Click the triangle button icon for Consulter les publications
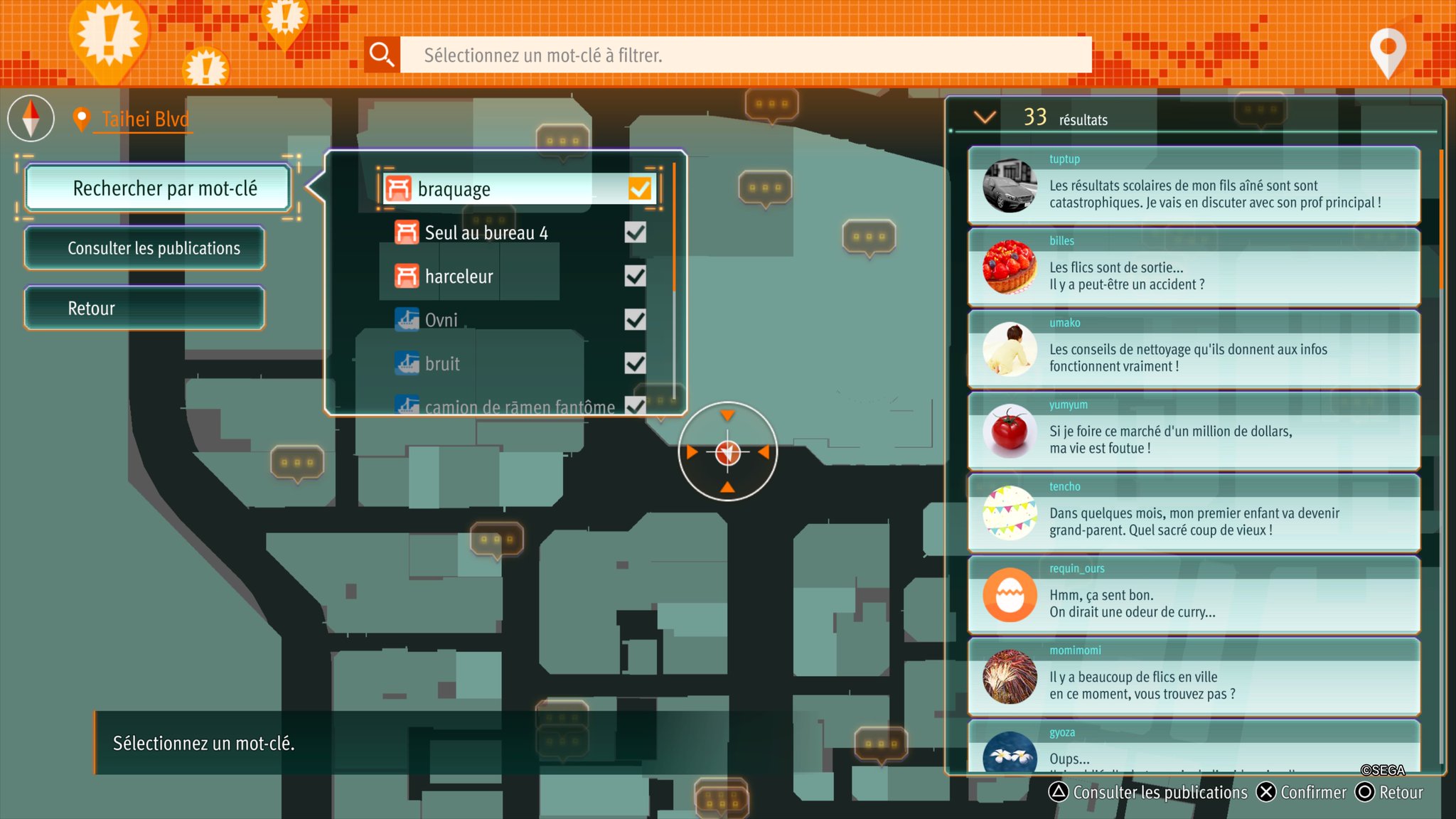This screenshot has width=1456, height=819. tap(1059, 792)
